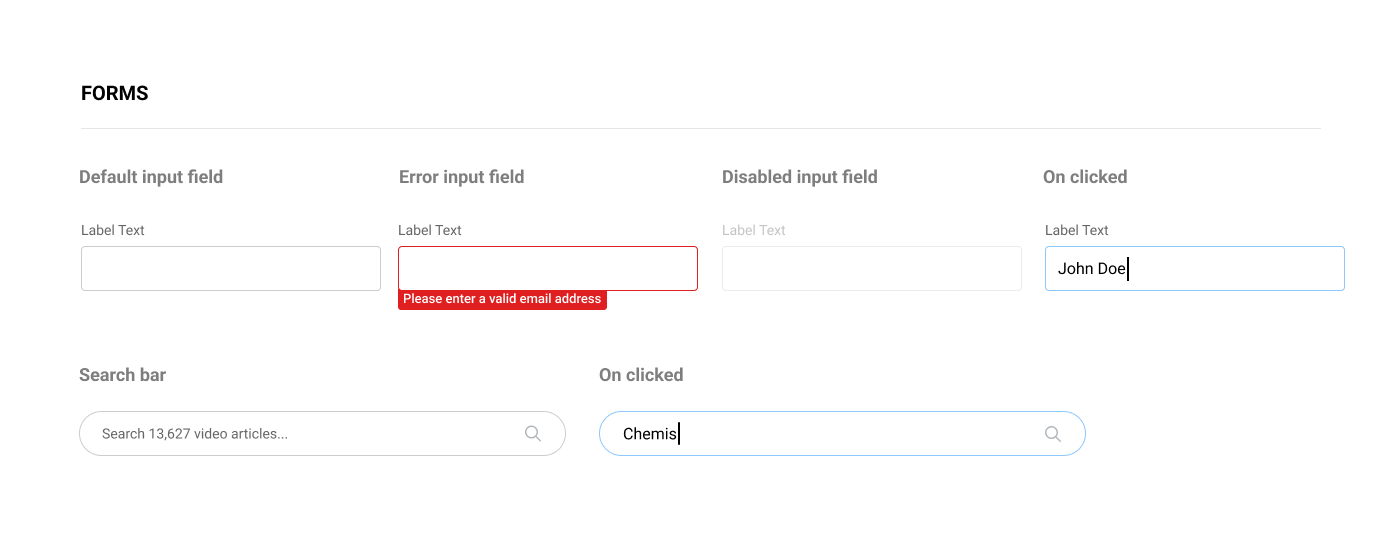This screenshot has height=543, width=1400.
Task: Click the 'On clicked' heading above the John Doe field
Action: (x=1085, y=177)
